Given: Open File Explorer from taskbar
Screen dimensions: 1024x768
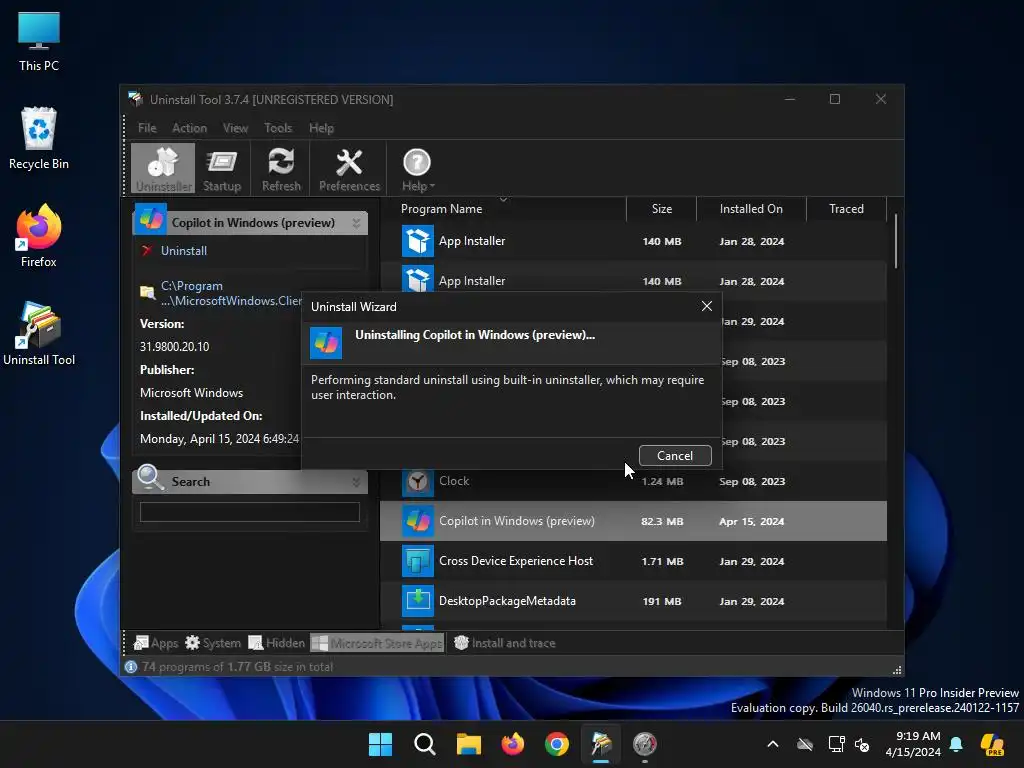Looking at the screenshot, I should point(468,744).
